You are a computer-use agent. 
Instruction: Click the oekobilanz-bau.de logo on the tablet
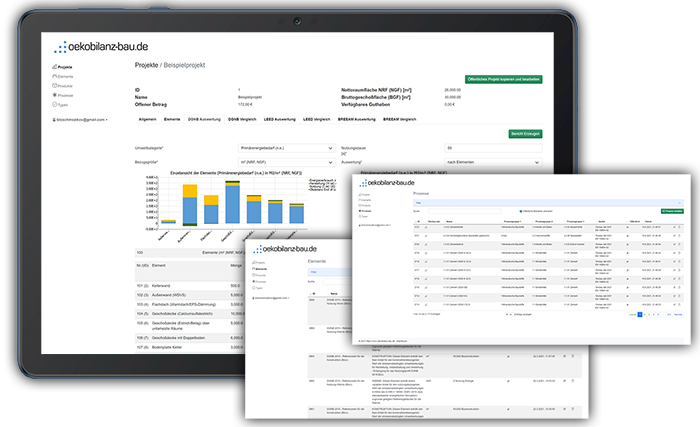101,46
